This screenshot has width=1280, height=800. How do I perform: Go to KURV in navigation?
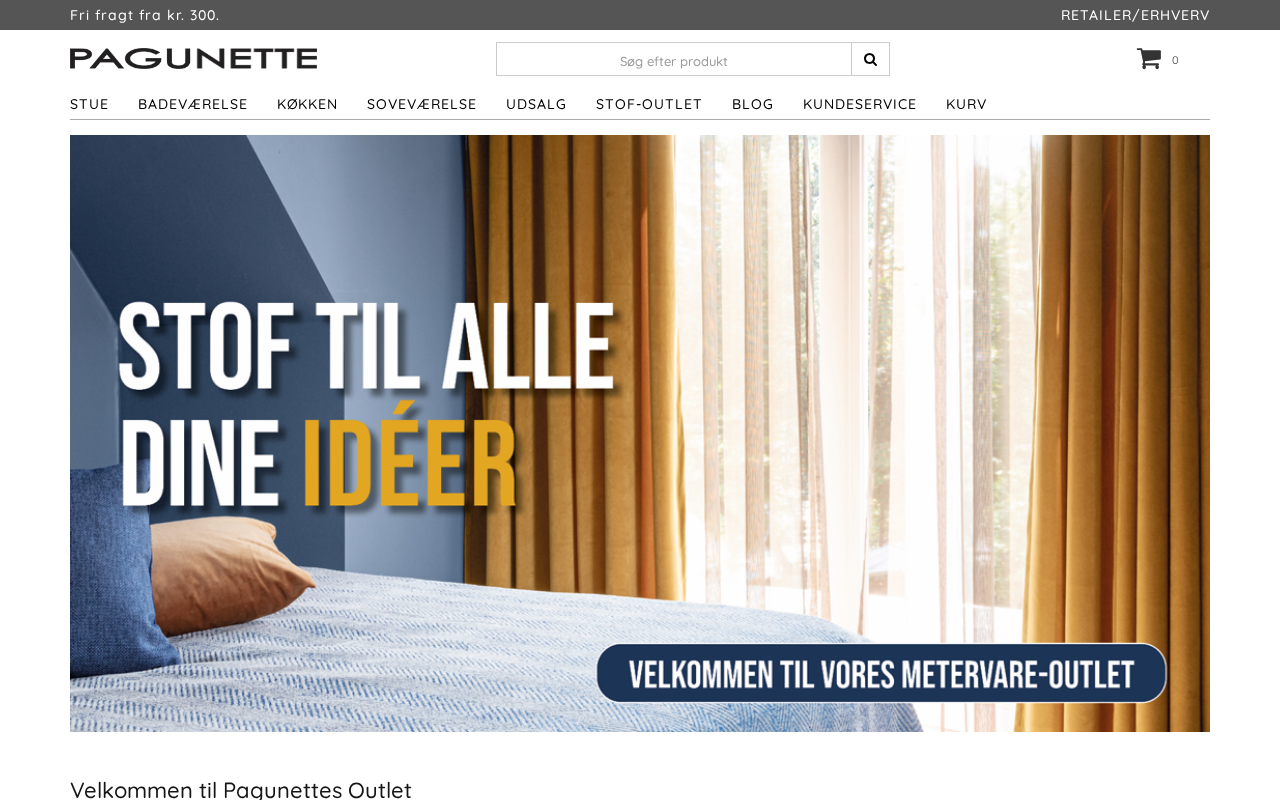click(966, 104)
